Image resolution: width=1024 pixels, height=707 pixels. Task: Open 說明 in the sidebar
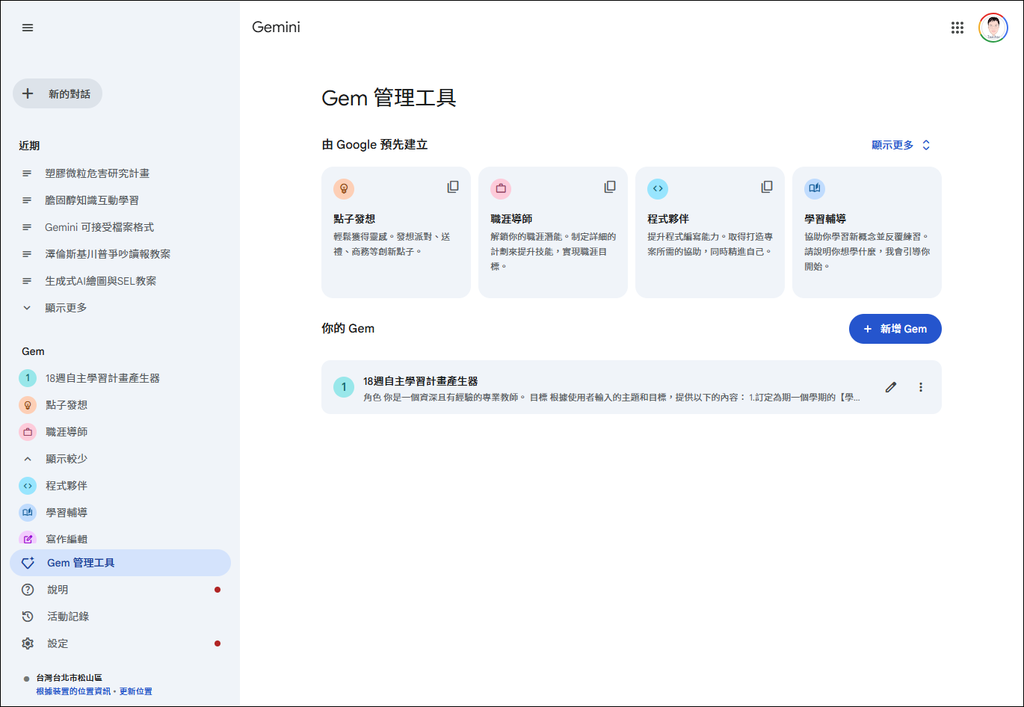pyautogui.click(x=120, y=589)
